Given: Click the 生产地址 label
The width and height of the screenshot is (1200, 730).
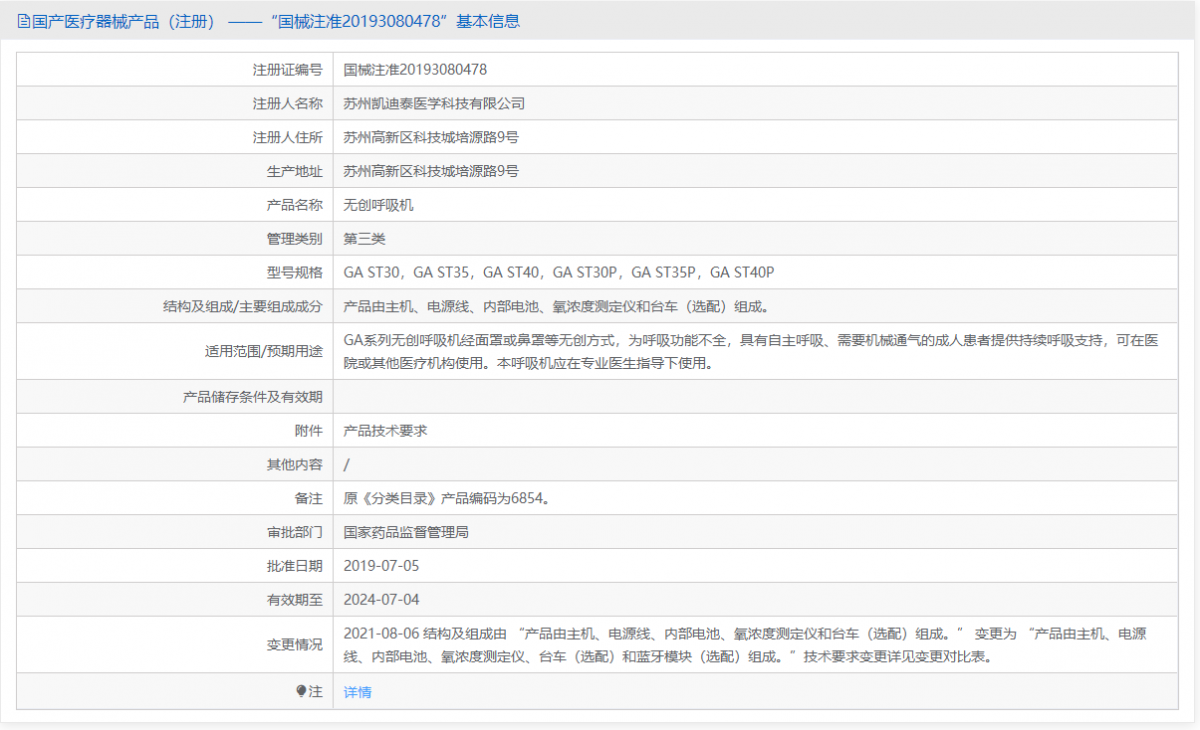Looking at the screenshot, I should click(x=295, y=171).
